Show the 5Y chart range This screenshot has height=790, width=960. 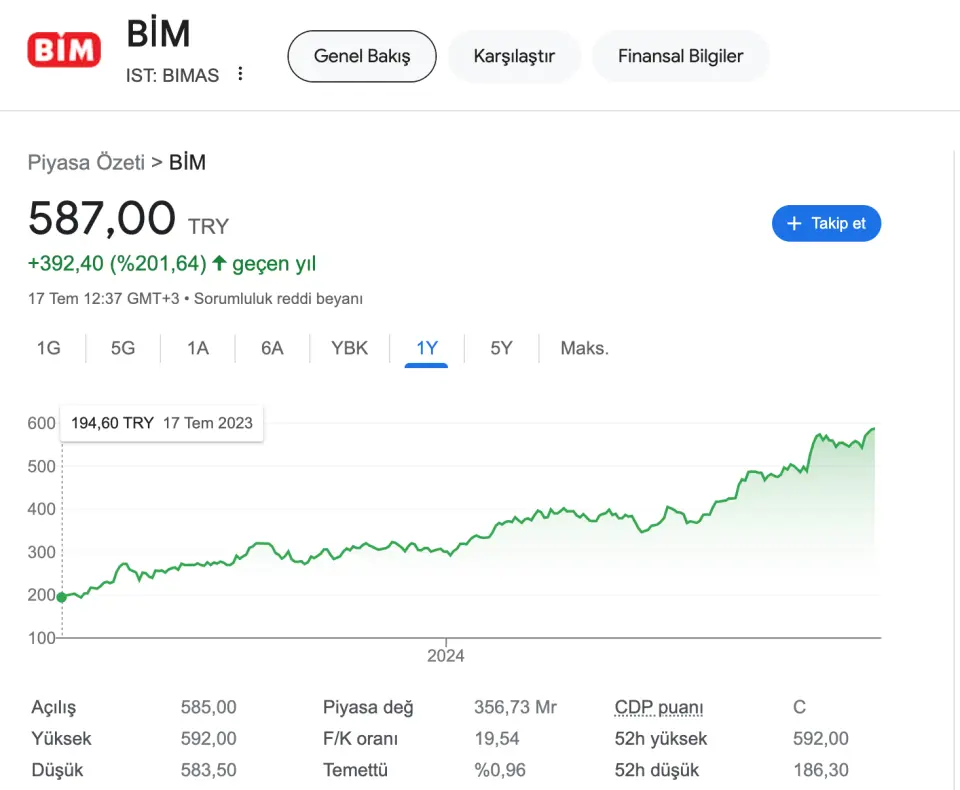click(x=501, y=348)
